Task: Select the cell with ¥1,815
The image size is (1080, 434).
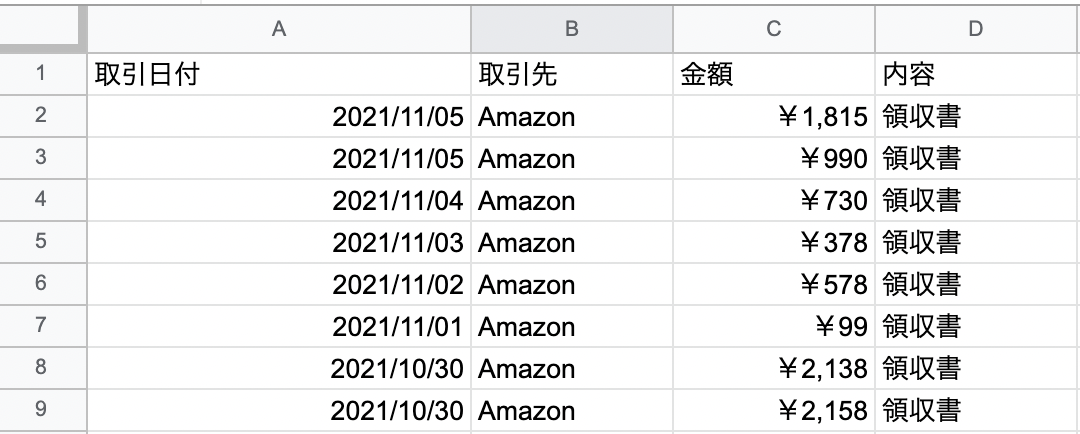Action: coord(773,117)
